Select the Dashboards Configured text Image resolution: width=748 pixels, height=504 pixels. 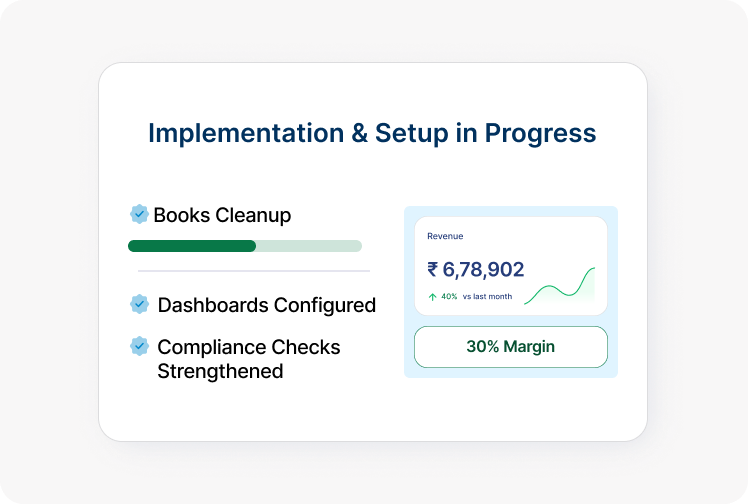tap(266, 305)
